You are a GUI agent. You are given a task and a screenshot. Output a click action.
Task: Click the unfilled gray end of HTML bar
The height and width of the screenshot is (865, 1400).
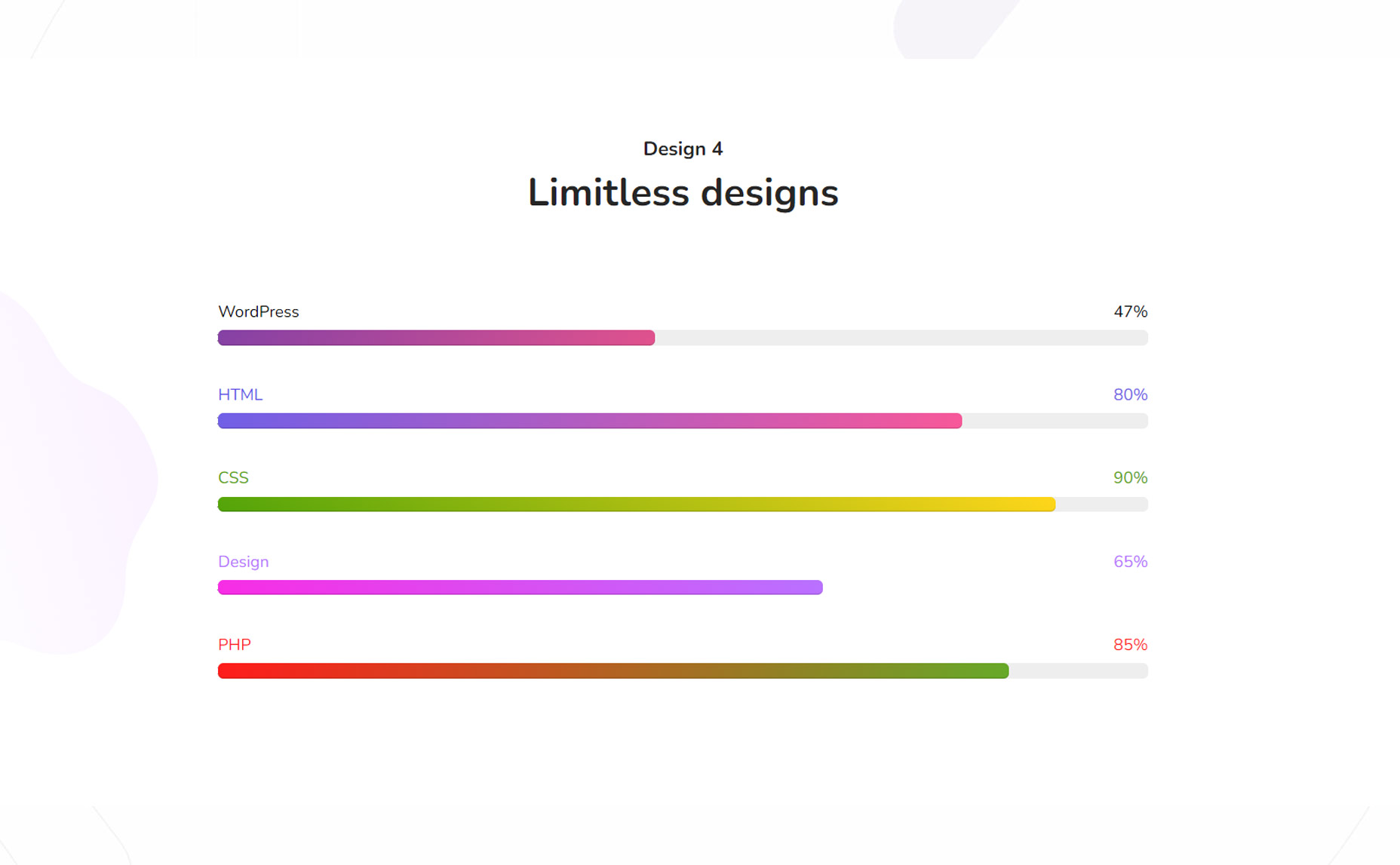(1055, 421)
